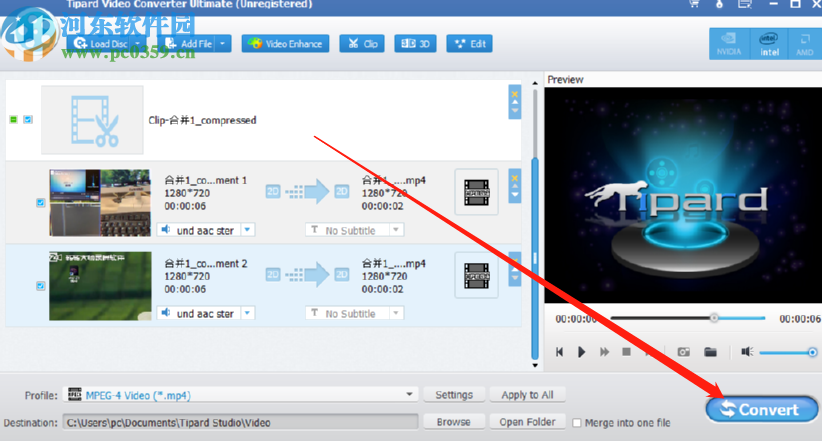Click the segment 2 output name 合并1_....mp4
Image resolution: width=822 pixels, height=441 pixels.
click(x=394, y=263)
